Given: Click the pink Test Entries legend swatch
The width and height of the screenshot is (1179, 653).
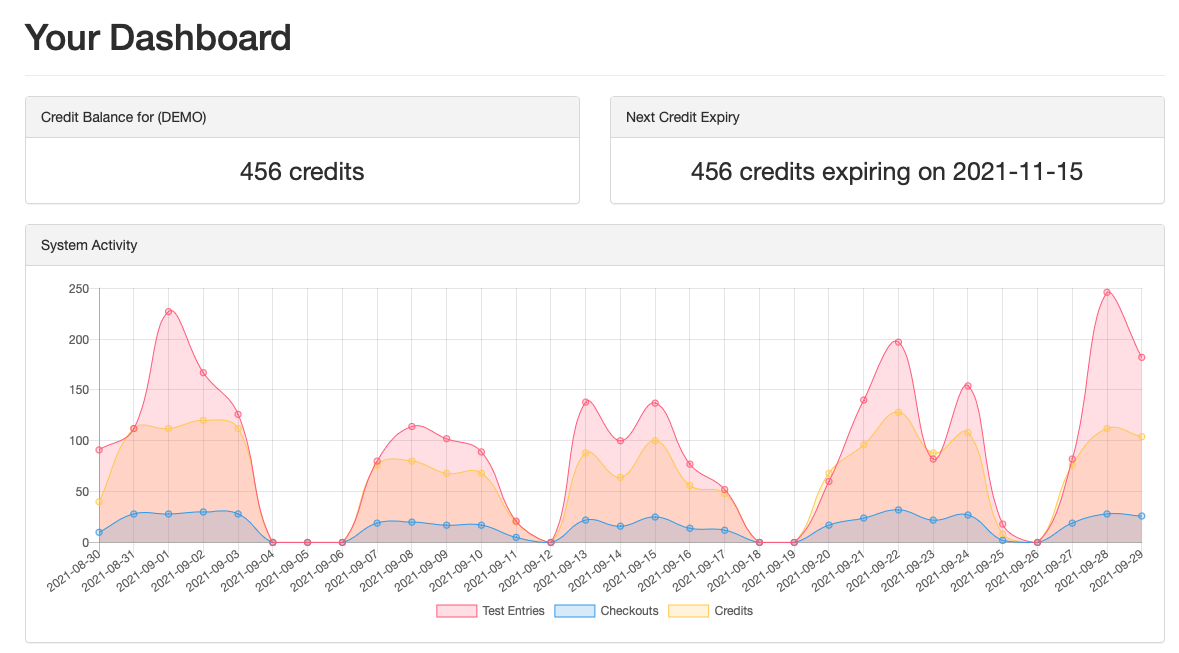Looking at the screenshot, I should click(456, 610).
